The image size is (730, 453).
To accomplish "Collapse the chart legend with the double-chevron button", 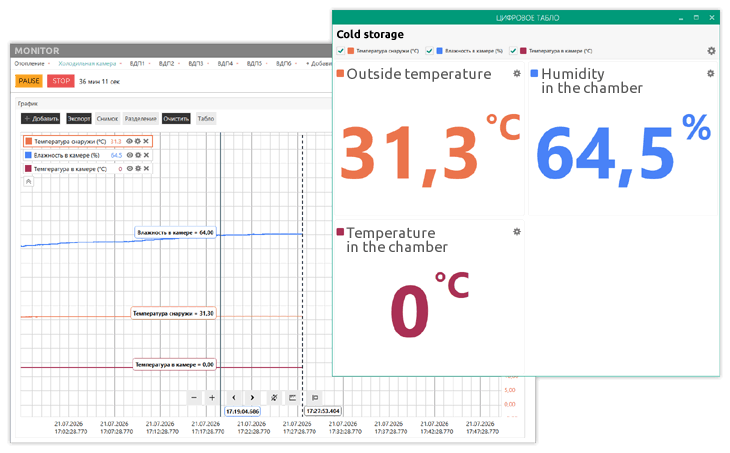I will tap(28, 182).
